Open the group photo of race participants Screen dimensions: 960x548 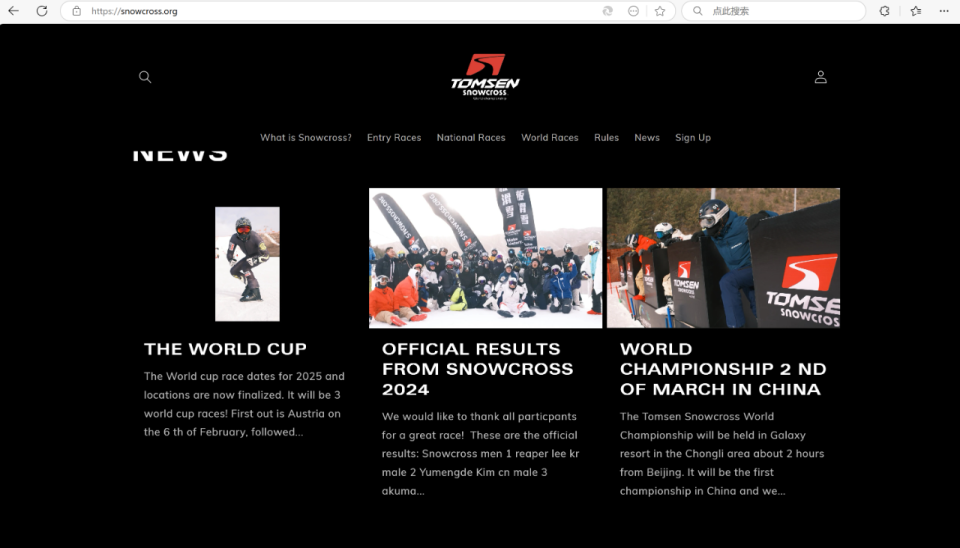(486, 258)
